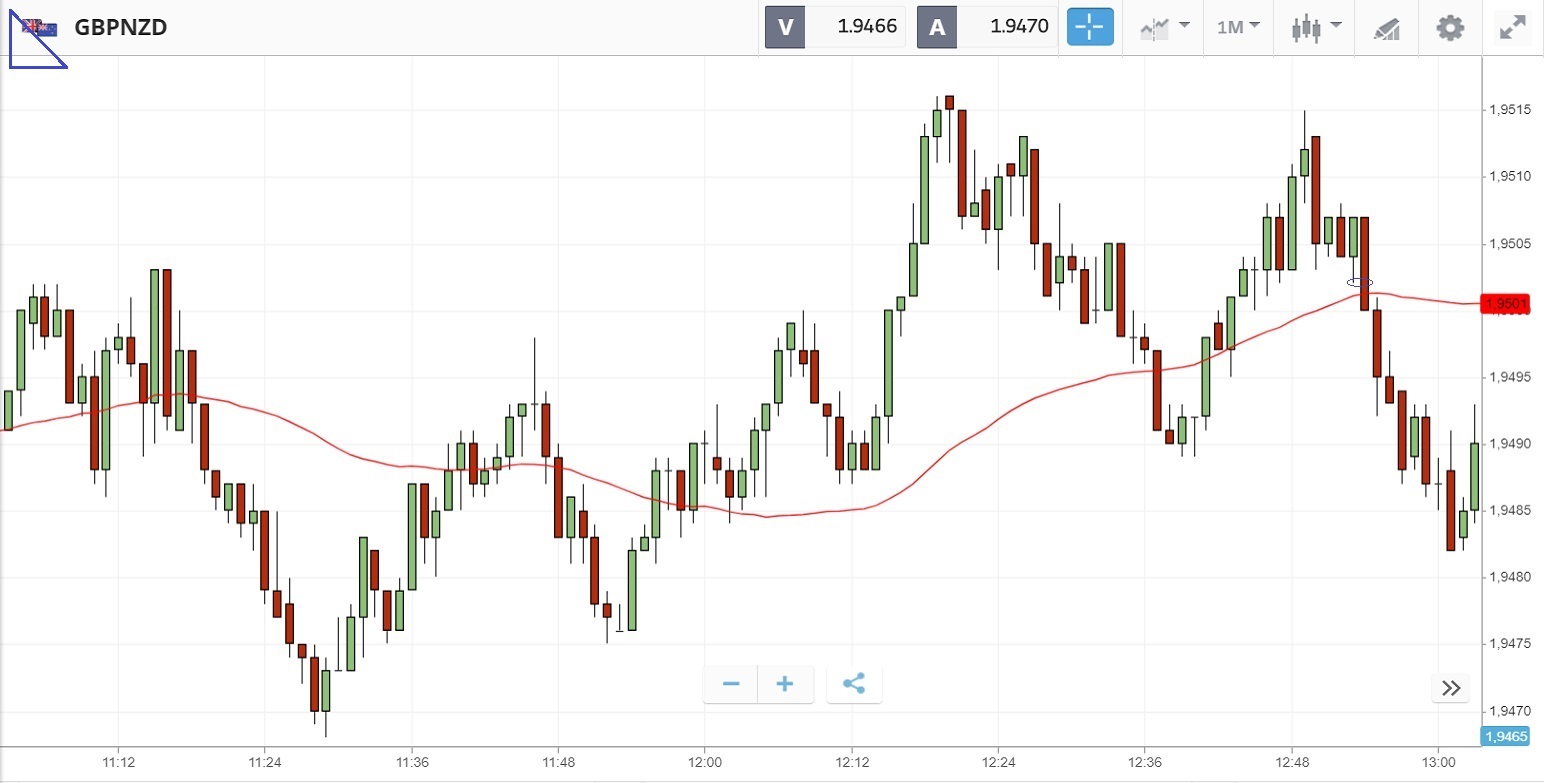Click the red 1.9501 moving average label
Screen dimensions: 1544x783
click(x=1505, y=303)
